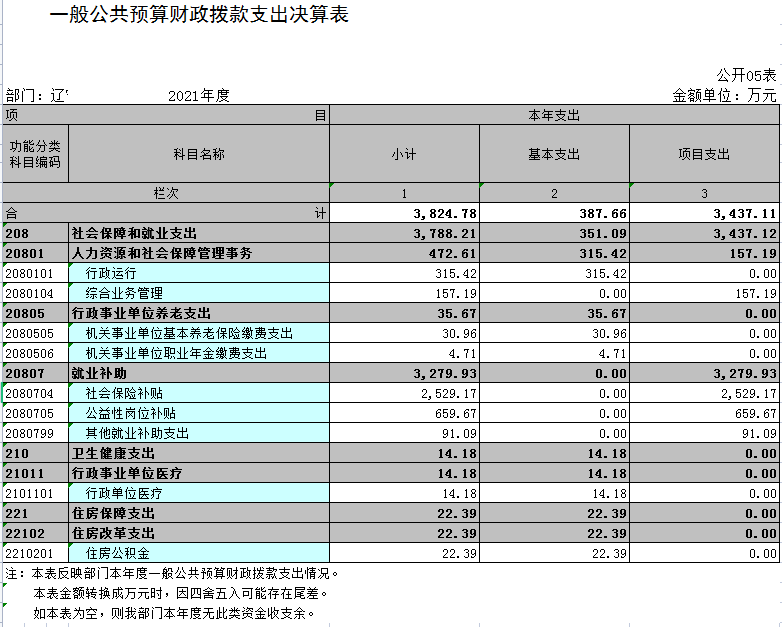Click code cell 22102
This screenshot has width=782, height=627.
35,533
